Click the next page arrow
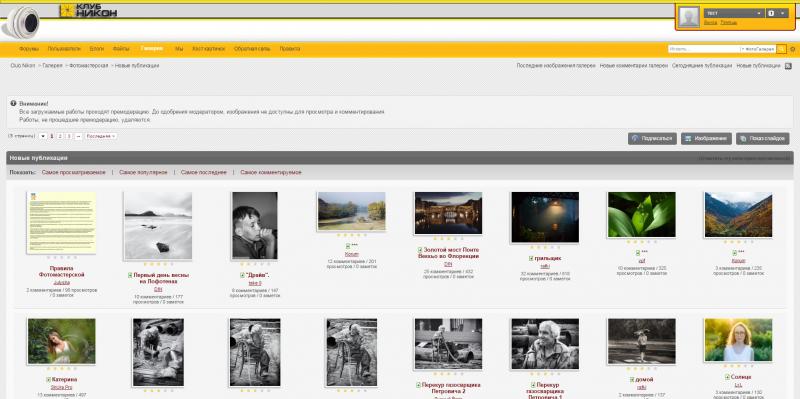This screenshot has width=800, height=399. click(x=78, y=136)
